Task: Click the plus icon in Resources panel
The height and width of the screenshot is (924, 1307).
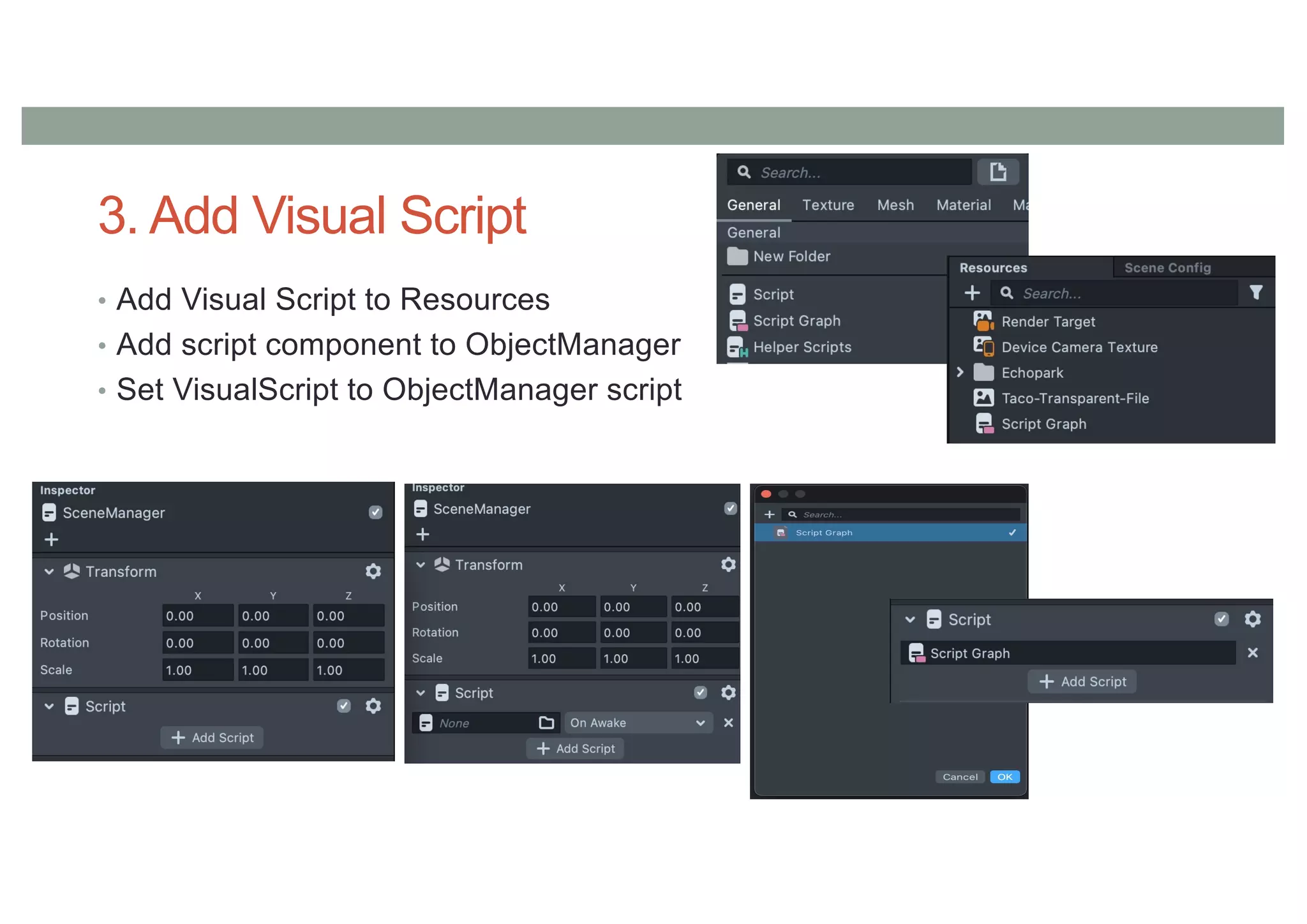Action: tap(972, 293)
